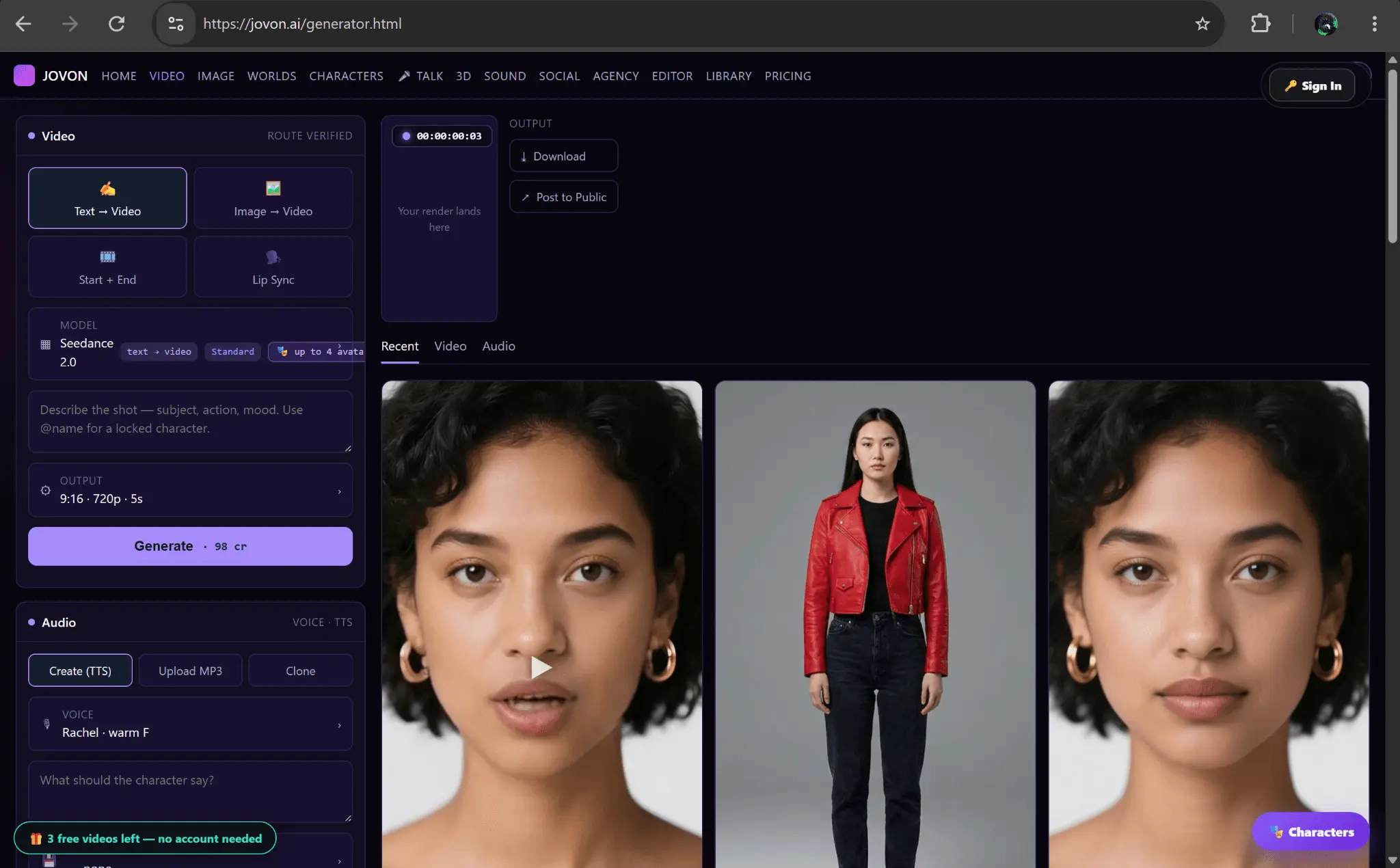Open the LIBRARY nav item
Image resolution: width=1400 pixels, height=868 pixels.
point(729,76)
